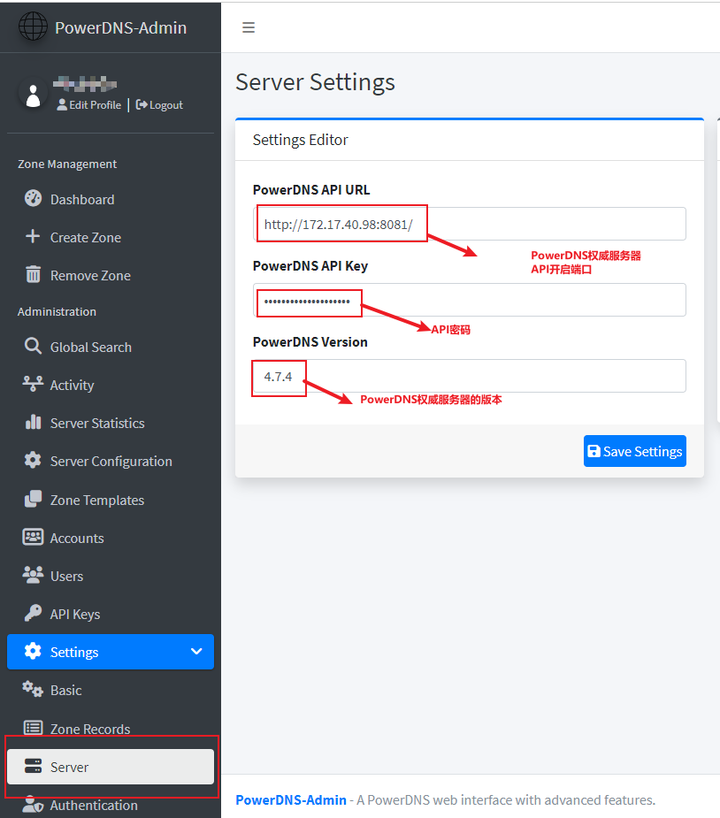Open the API Keys page

110,614
